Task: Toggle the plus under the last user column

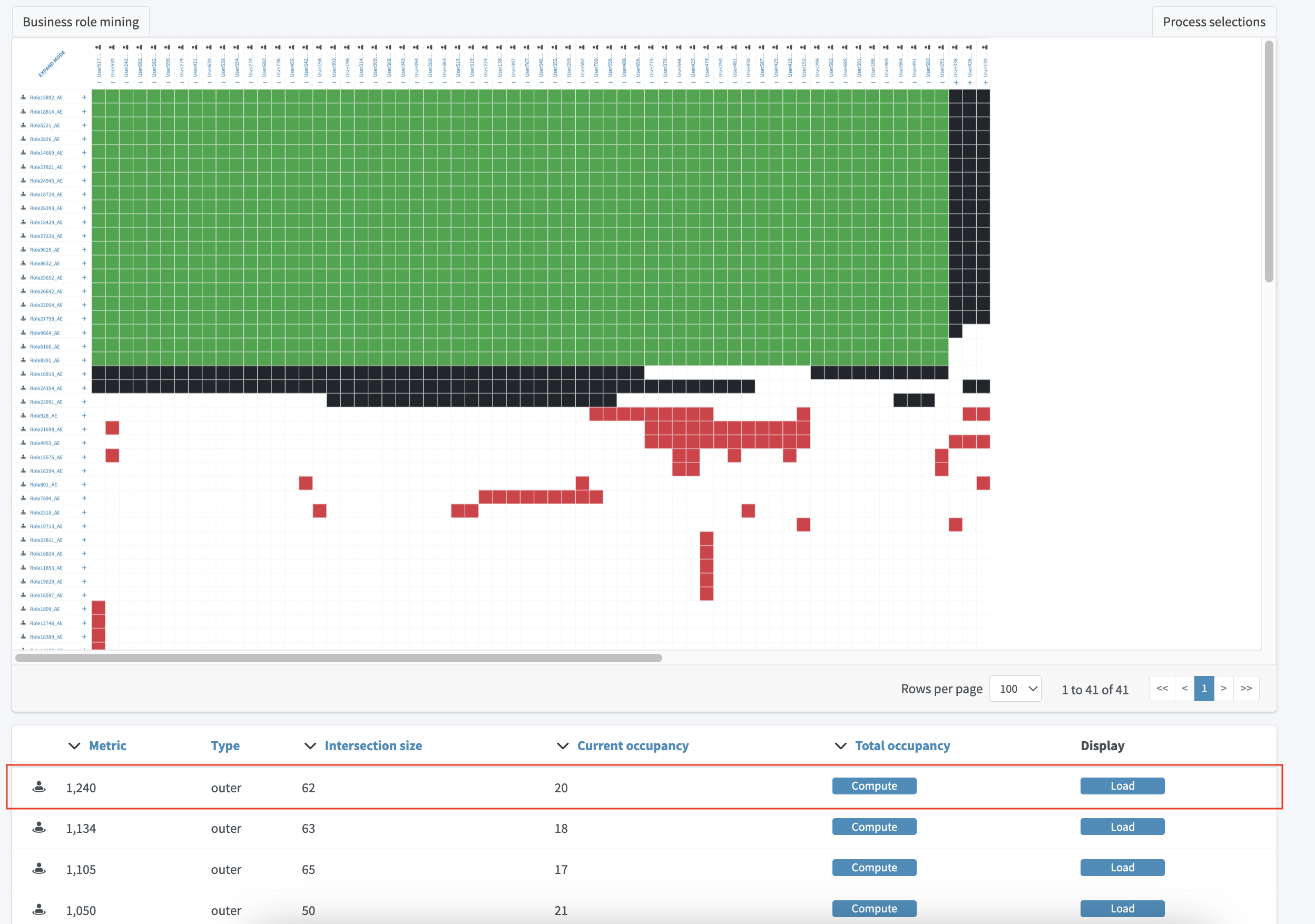Action: 985,83
